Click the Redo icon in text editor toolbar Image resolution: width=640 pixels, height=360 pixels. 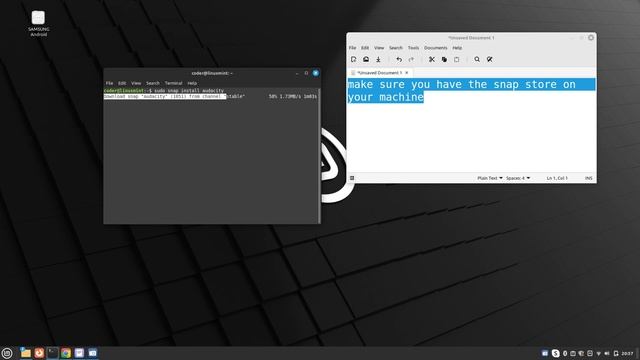[411, 60]
